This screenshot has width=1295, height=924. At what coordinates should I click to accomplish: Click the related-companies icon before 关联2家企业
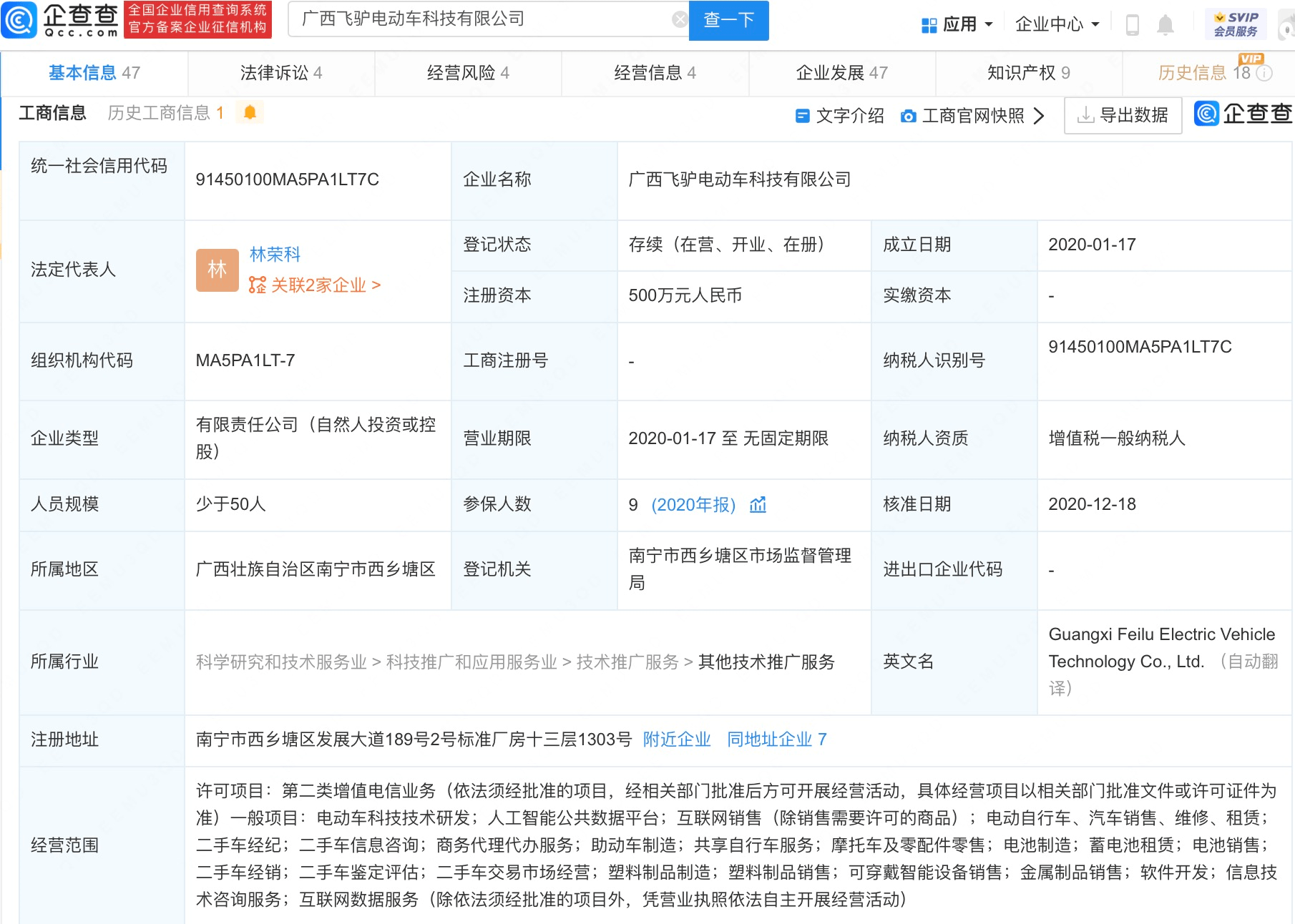pyautogui.click(x=257, y=285)
